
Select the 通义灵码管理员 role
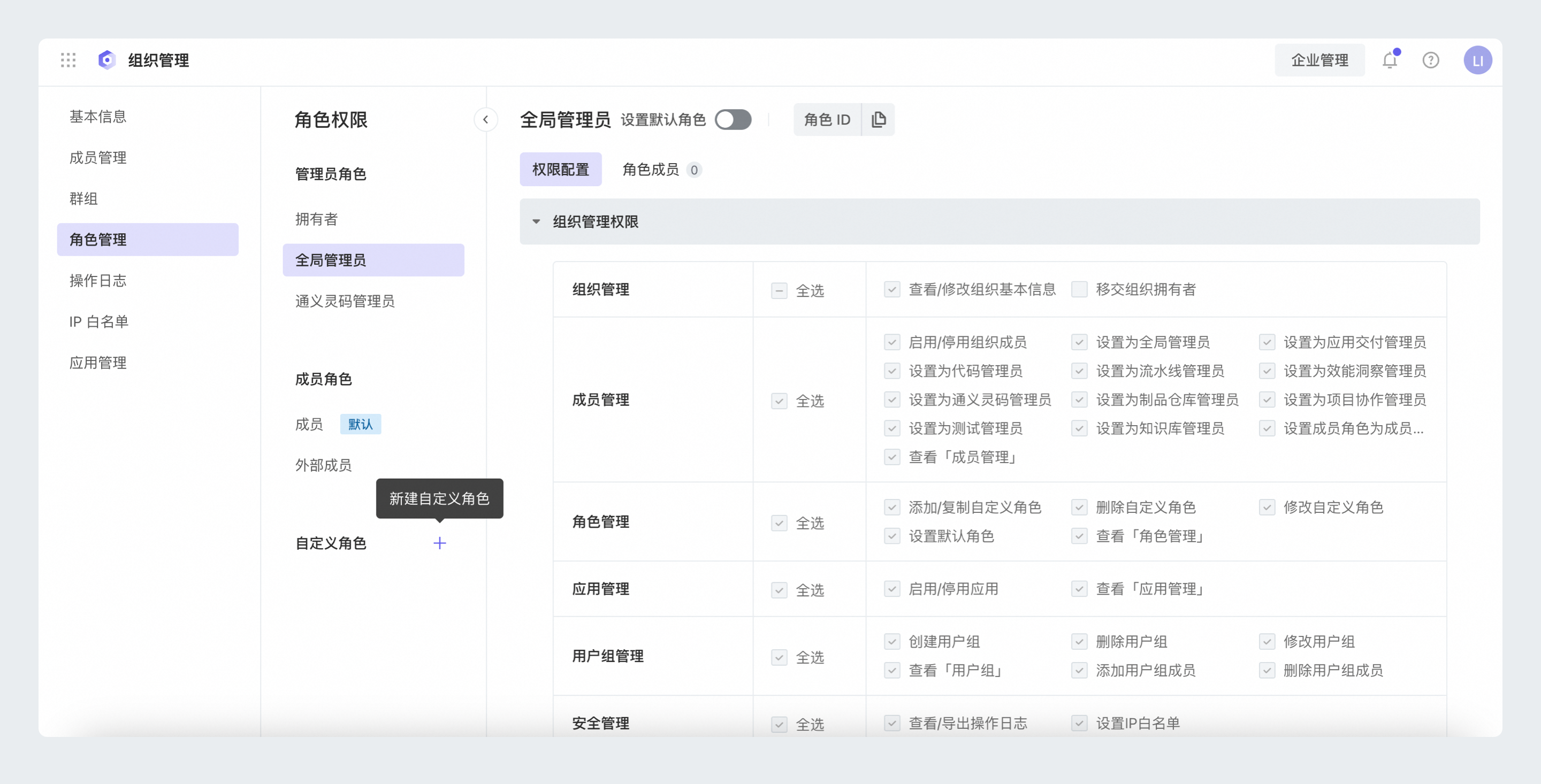[x=373, y=301]
